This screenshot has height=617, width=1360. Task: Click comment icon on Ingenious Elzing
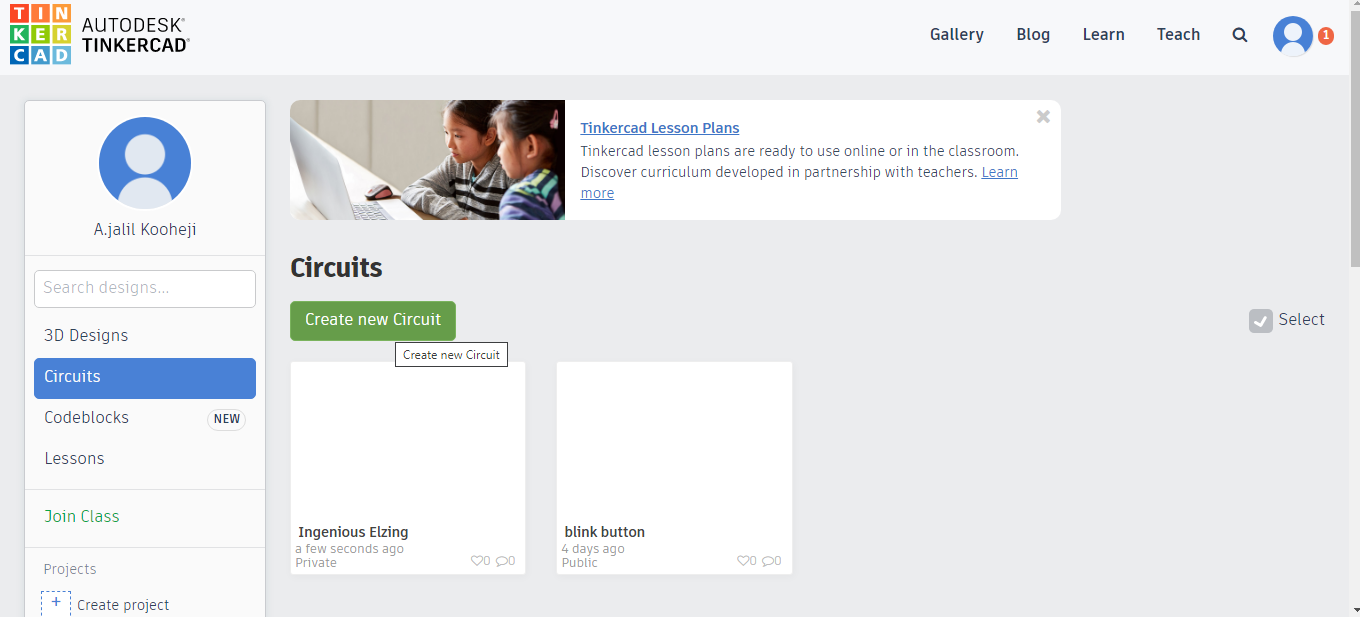click(x=502, y=561)
